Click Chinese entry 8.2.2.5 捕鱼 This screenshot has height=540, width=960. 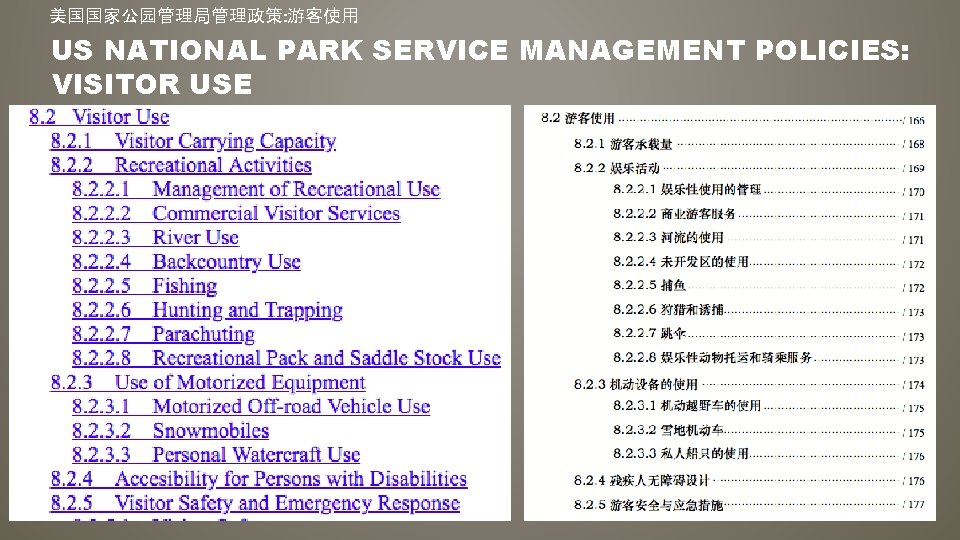650,285
